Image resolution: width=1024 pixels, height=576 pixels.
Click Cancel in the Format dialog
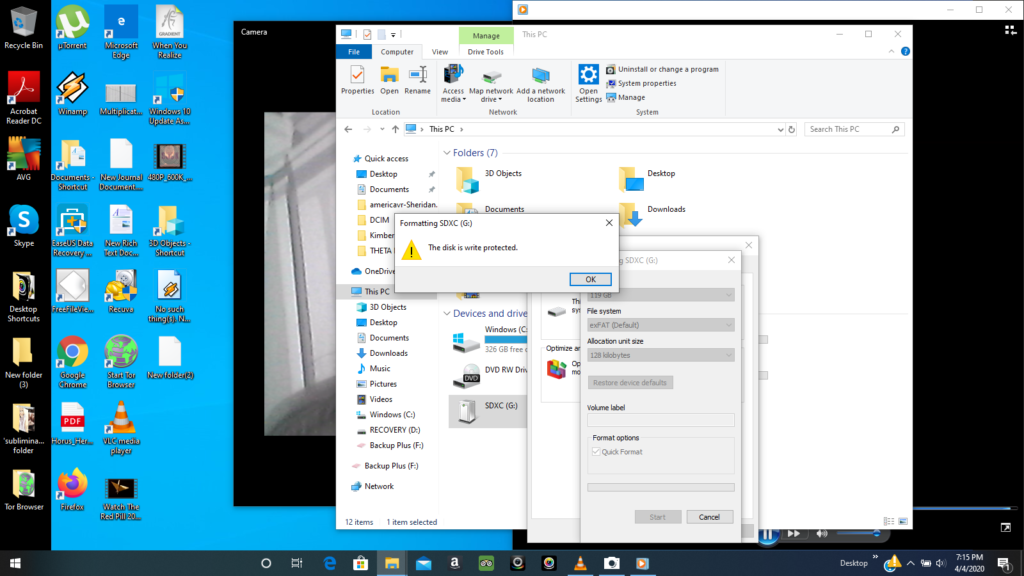pos(709,517)
